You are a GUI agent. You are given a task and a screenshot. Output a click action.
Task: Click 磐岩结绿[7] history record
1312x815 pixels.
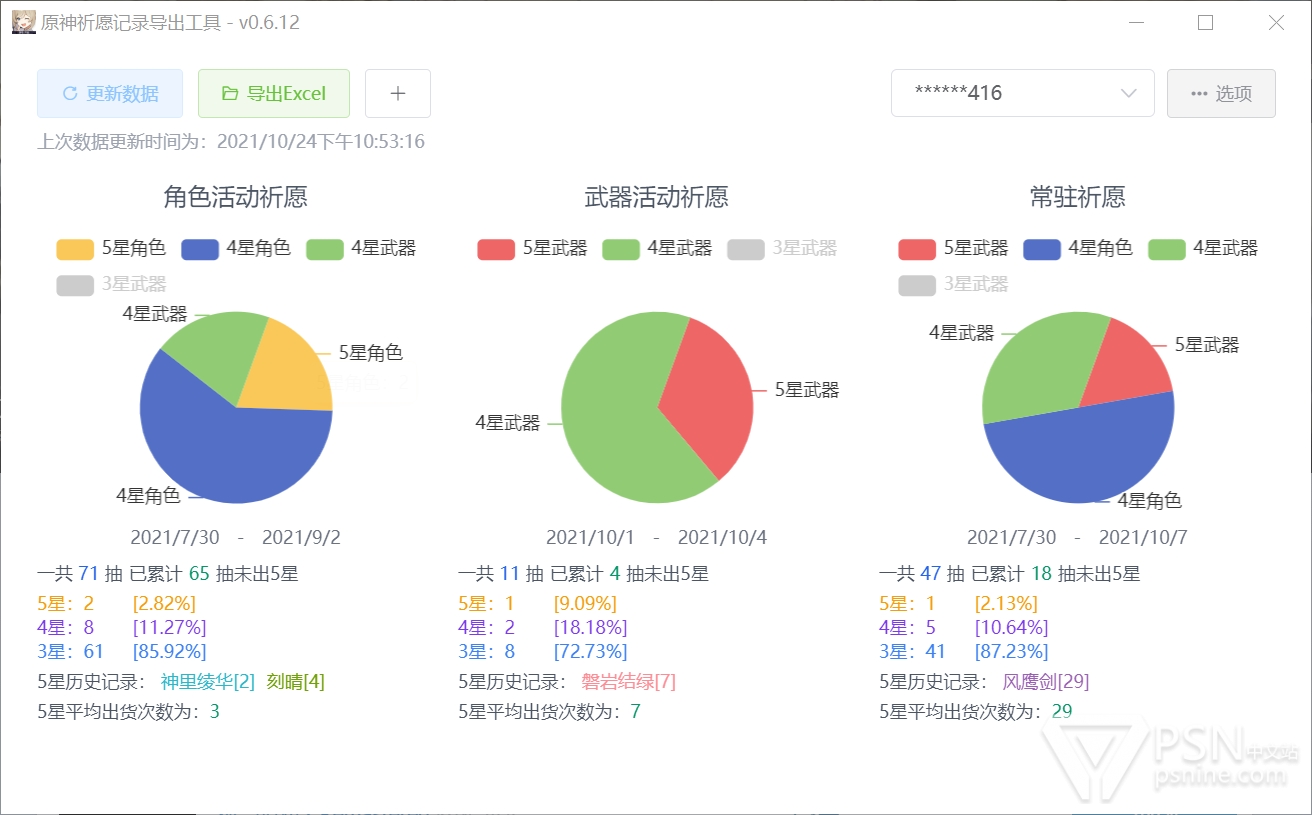629,682
